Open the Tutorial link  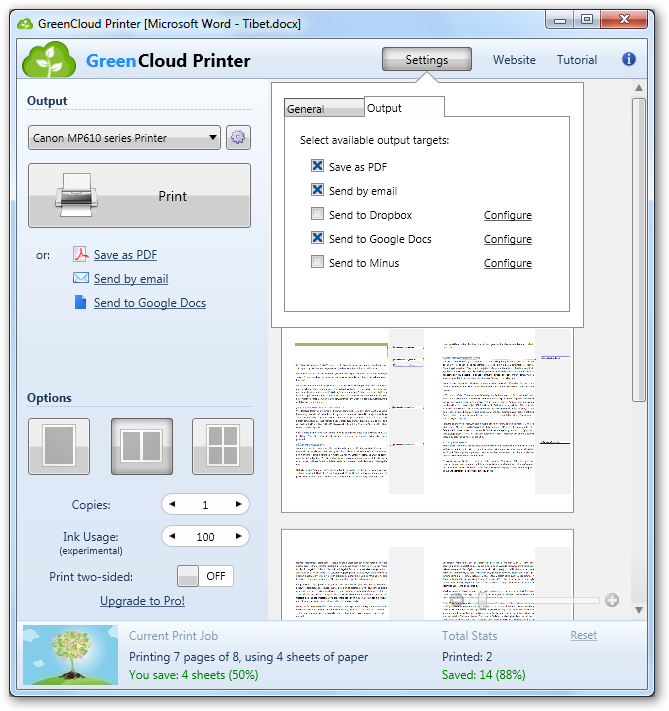(577, 60)
